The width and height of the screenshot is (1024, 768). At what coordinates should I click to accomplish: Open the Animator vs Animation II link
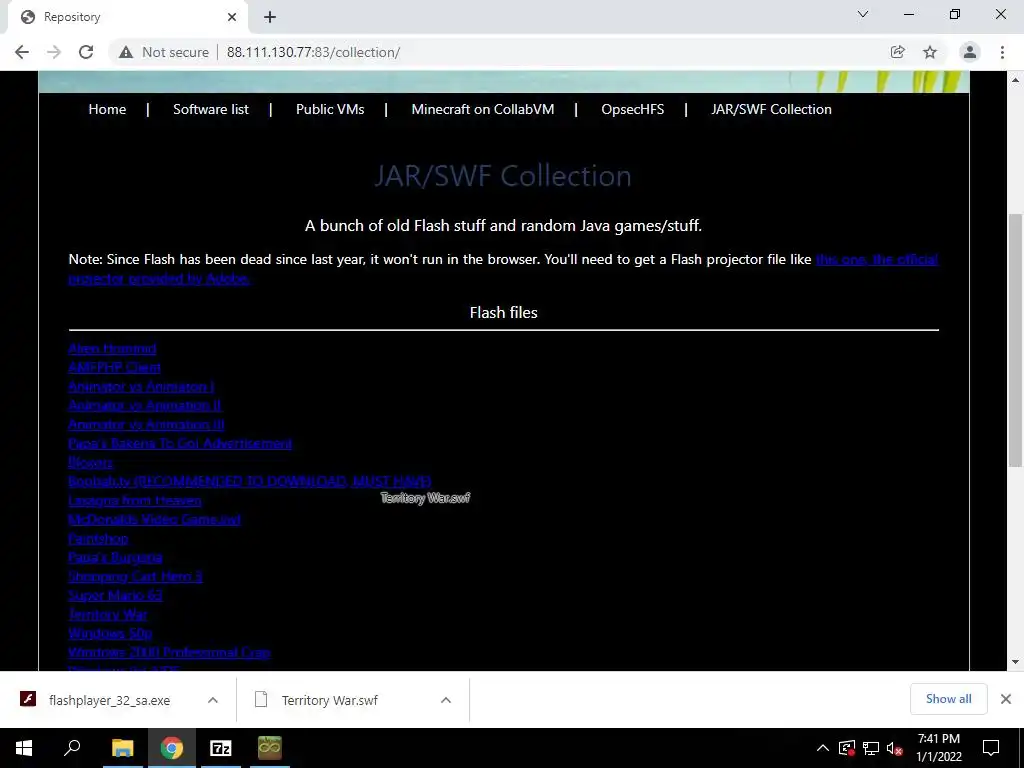(x=145, y=405)
